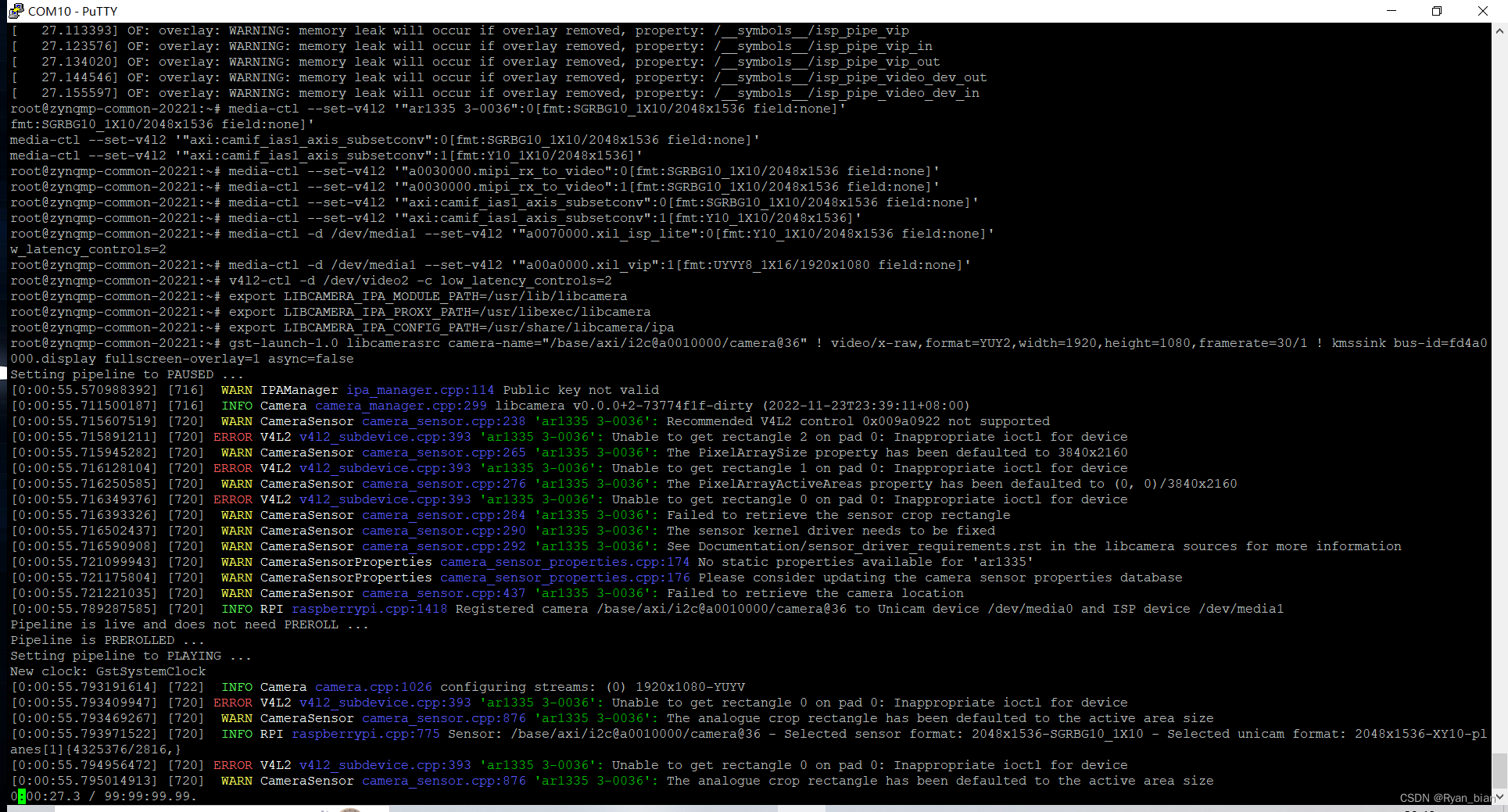Click 'raspberrypi.cpp:1418' source reference
The height and width of the screenshot is (812, 1508).
pos(370,609)
